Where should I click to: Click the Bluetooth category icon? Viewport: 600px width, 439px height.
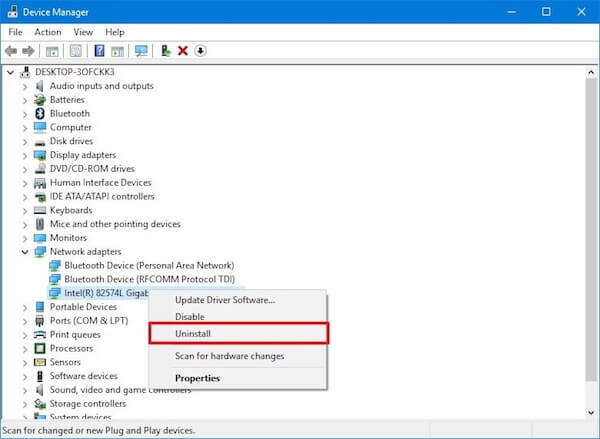point(40,113)
